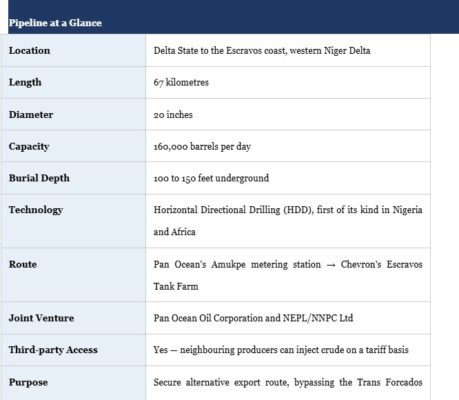Screen dimensions: 459x400
Task: Click '100 to 150 feet underground' value
Action: [211, 178]
